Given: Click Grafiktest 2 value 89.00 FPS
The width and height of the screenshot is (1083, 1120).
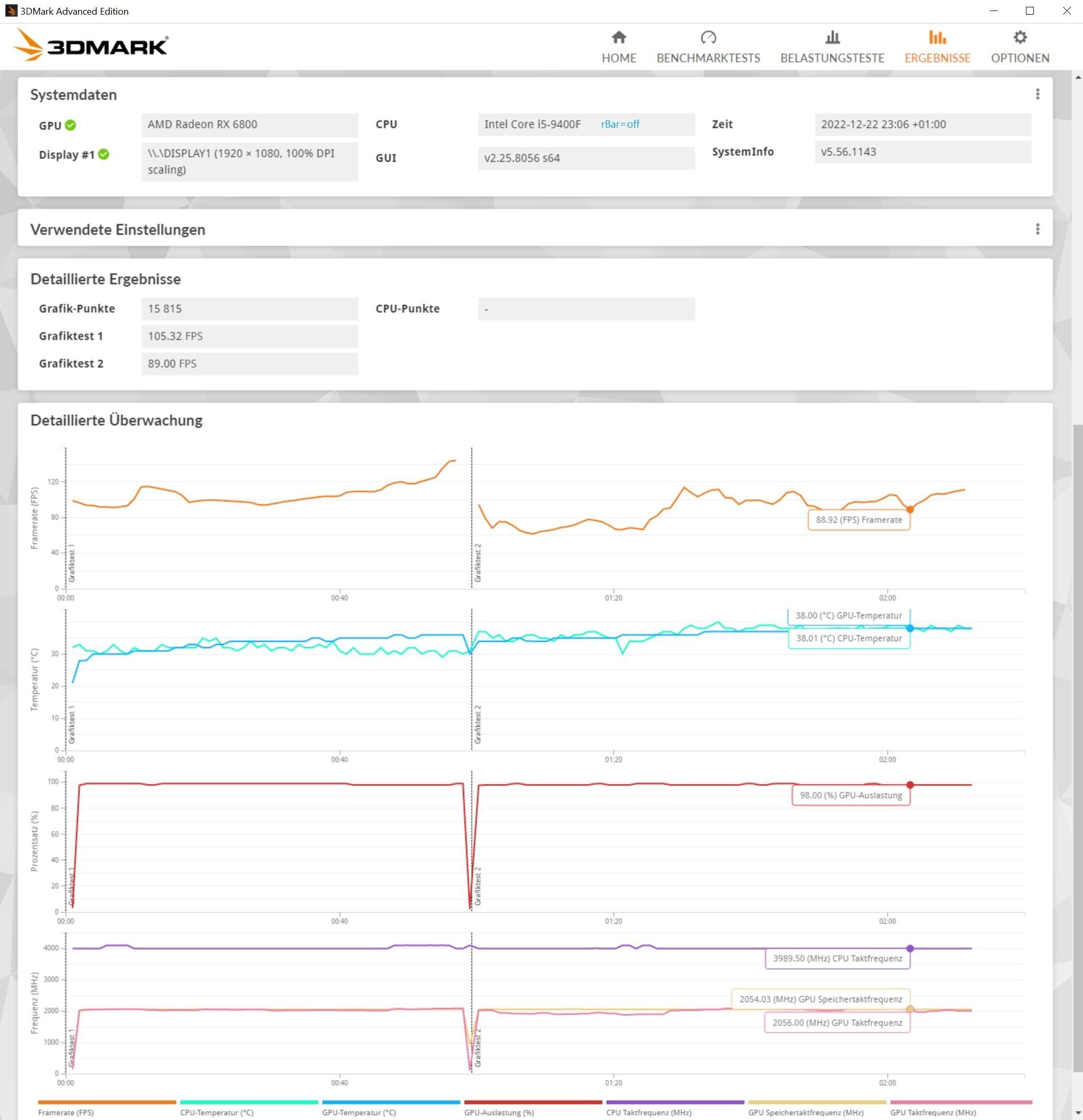Looking at the screenshot, I should coord(250,364).
